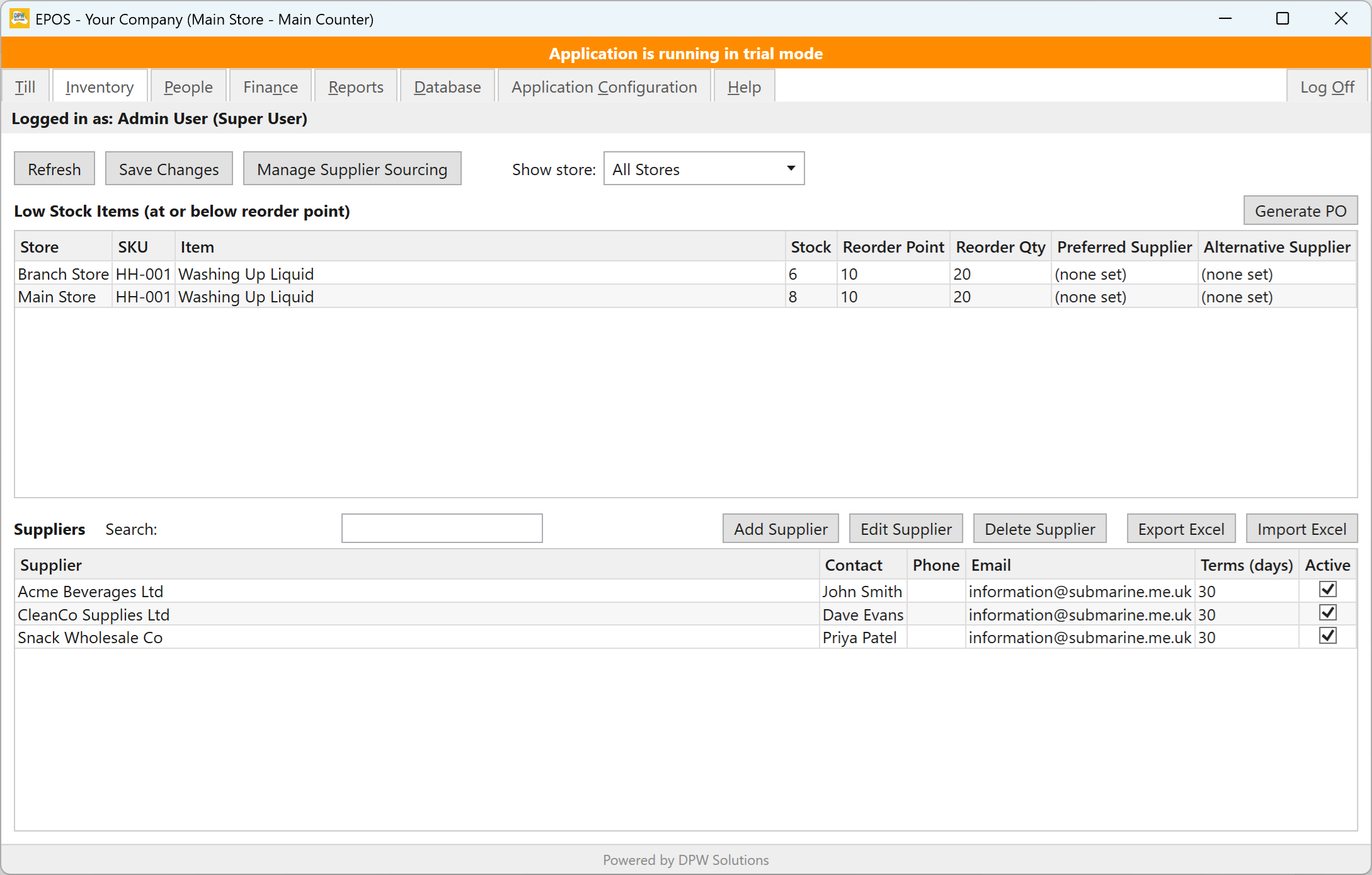Go to the Application Configuration tab
This screenshot has width=1372, height=875.
(604, 87)
